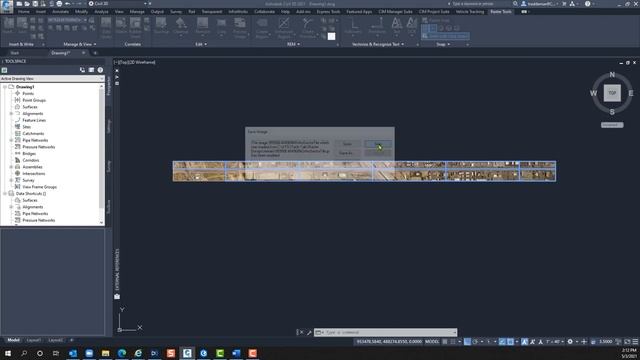Expand the Assemblies tree node
Image resolution: width=640 pixels, height=360 pixels.
(11, 167)
